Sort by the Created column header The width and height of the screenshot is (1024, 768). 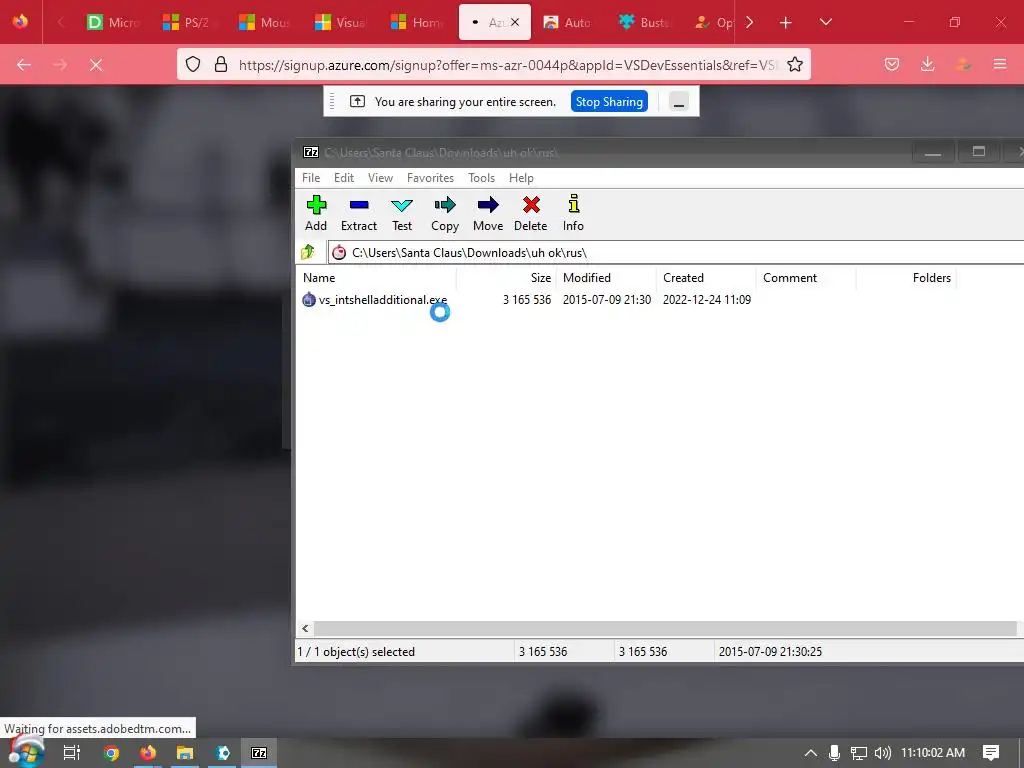coord(706,278)
